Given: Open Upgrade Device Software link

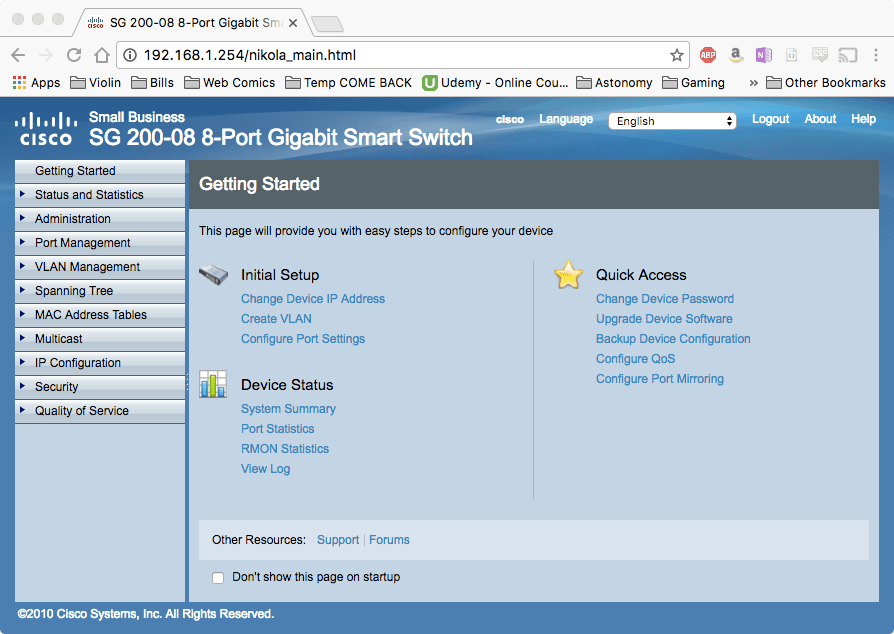Looking at the screenshot, I should click(664, 319).
